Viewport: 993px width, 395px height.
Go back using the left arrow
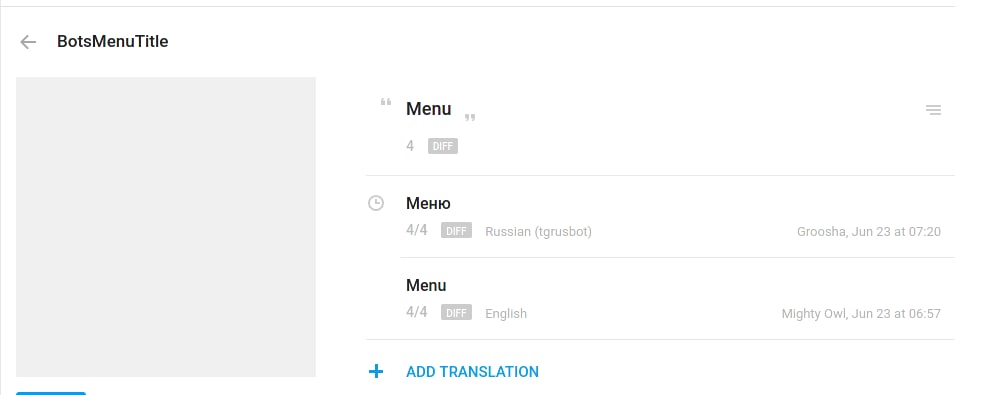[28, 42]
